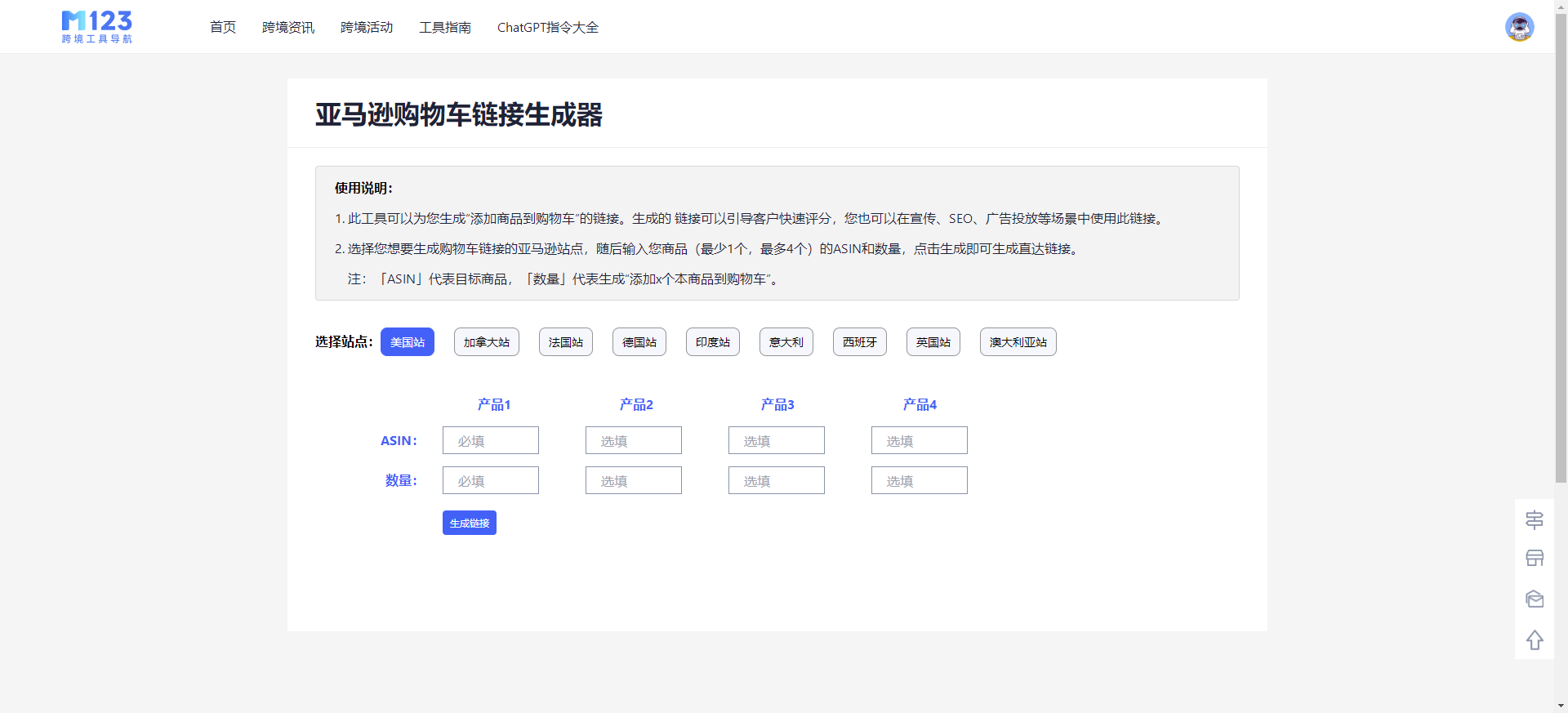Click the back-to-top arrow icon
This screenshot has height=713, width=1568.
point(1535,639)
